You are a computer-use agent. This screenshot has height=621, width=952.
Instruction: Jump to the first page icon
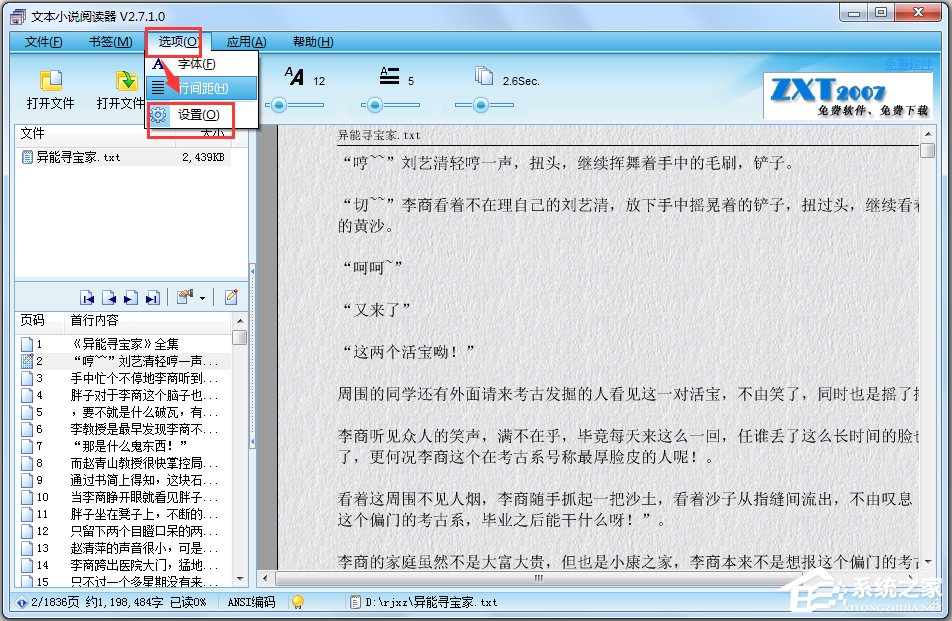coord(88,295)
